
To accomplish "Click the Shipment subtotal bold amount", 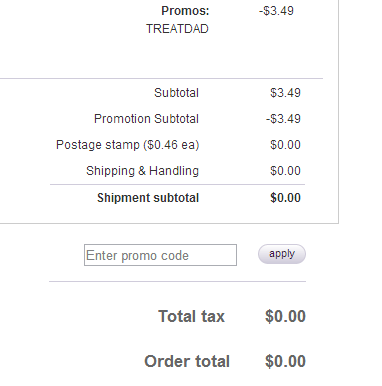I will (285, 198).
